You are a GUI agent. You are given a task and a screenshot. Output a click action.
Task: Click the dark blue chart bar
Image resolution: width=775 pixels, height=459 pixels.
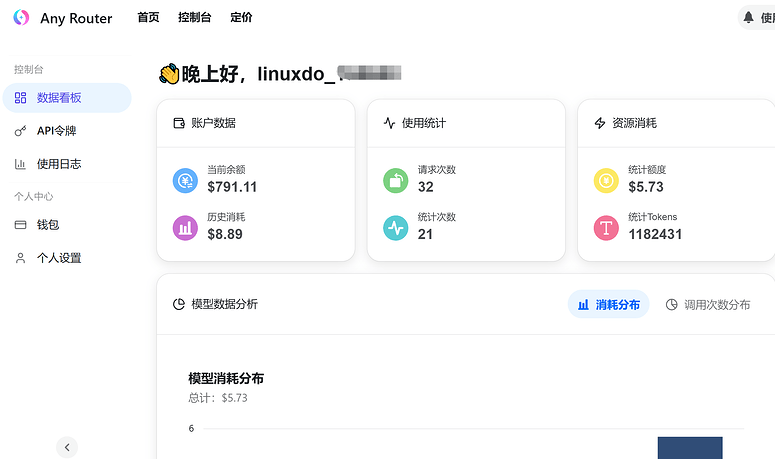(x=690, y=448)
